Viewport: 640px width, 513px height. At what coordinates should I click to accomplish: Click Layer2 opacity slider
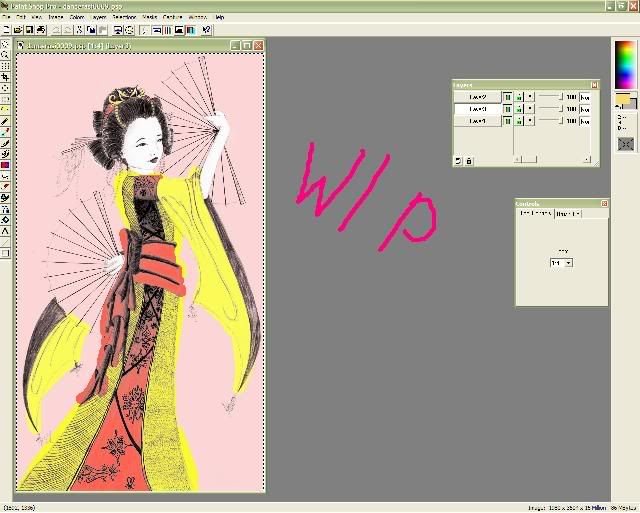[551, 97]
